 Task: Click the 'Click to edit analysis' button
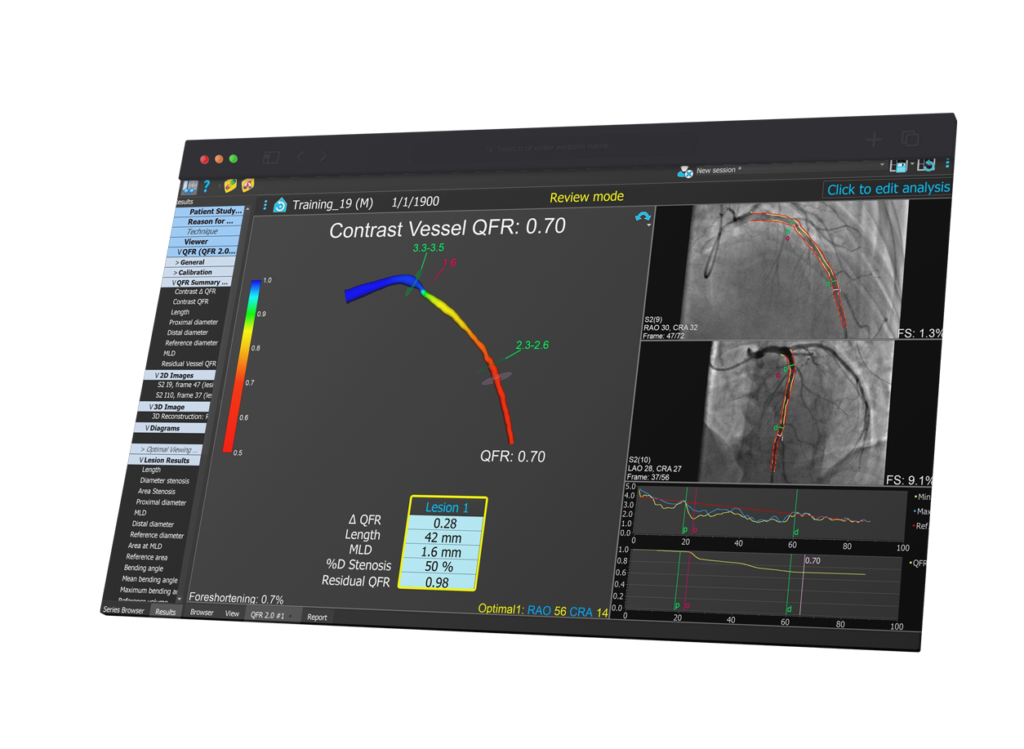[x=887, y=189]
